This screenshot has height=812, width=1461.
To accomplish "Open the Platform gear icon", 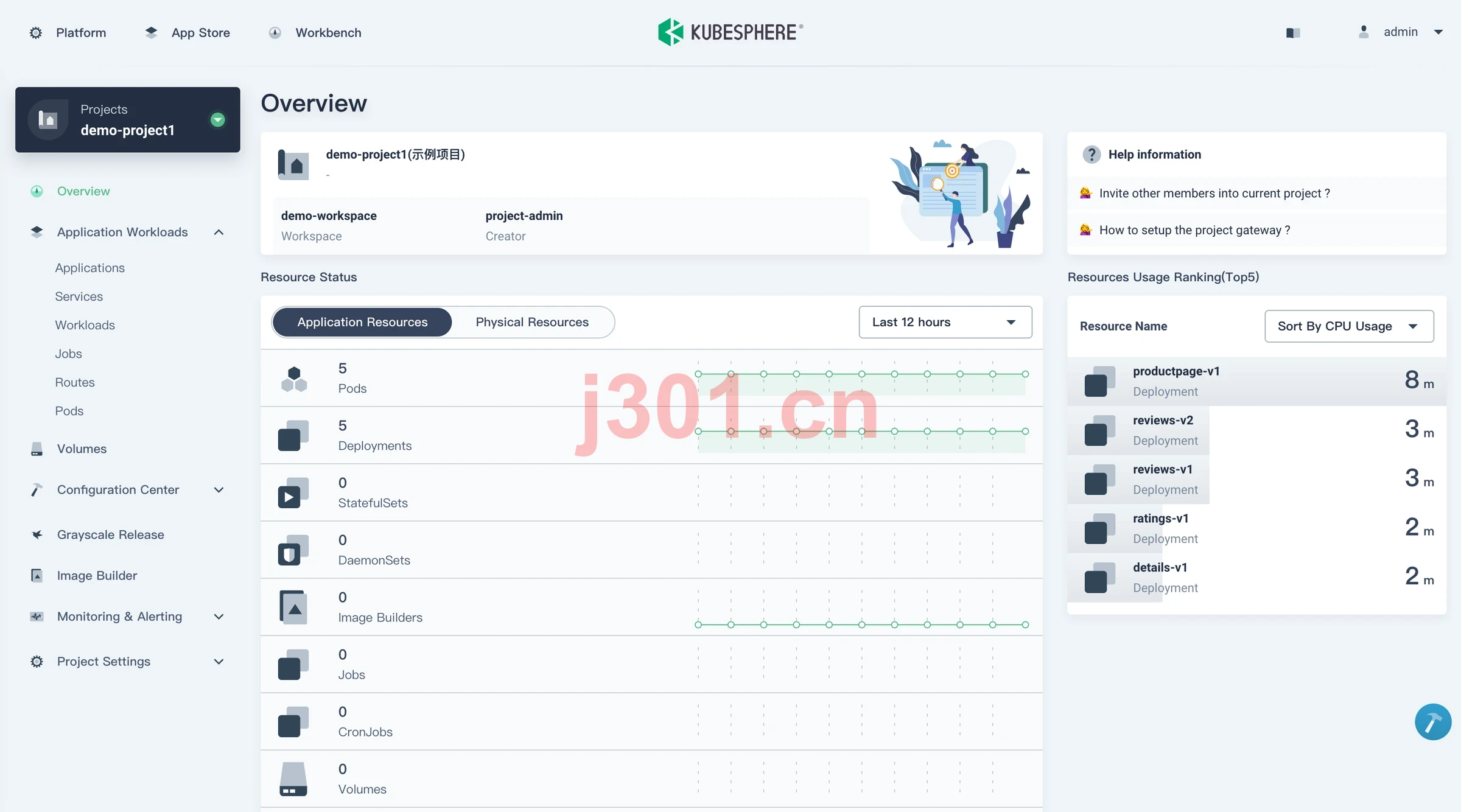I will click(x=36, y=33).
